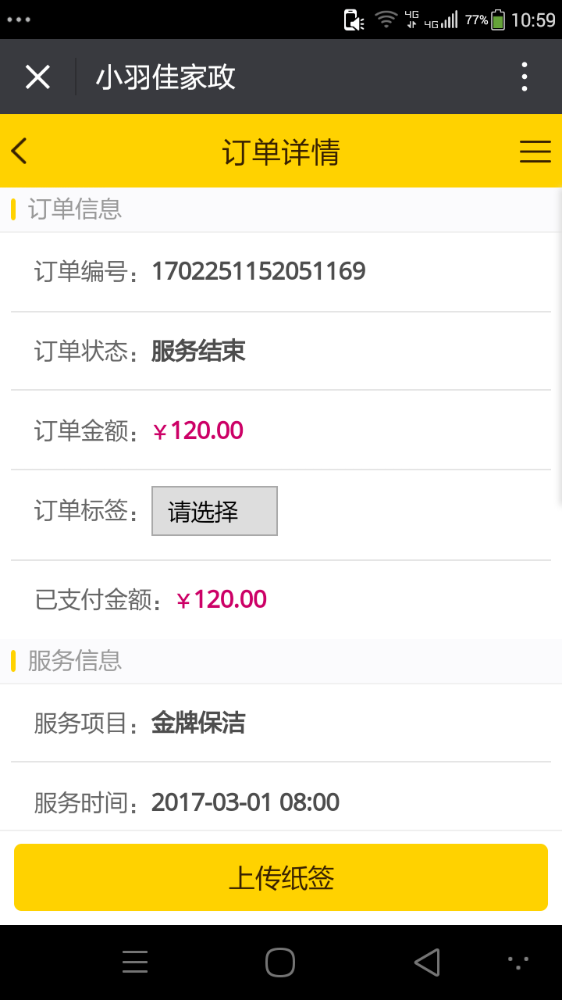Tap the 订单详情 page title

click(x=281, y=152)
